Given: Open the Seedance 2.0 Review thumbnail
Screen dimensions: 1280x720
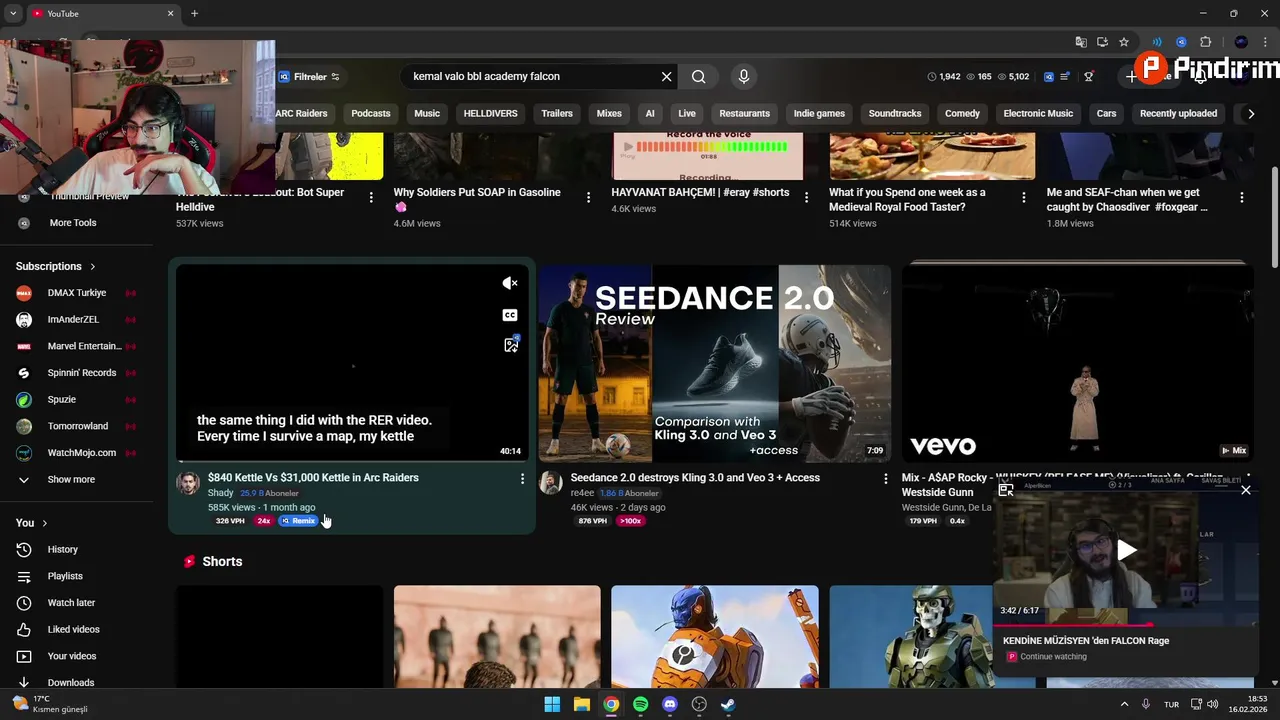Looking at the screenshot, I should tap(714, 363).
